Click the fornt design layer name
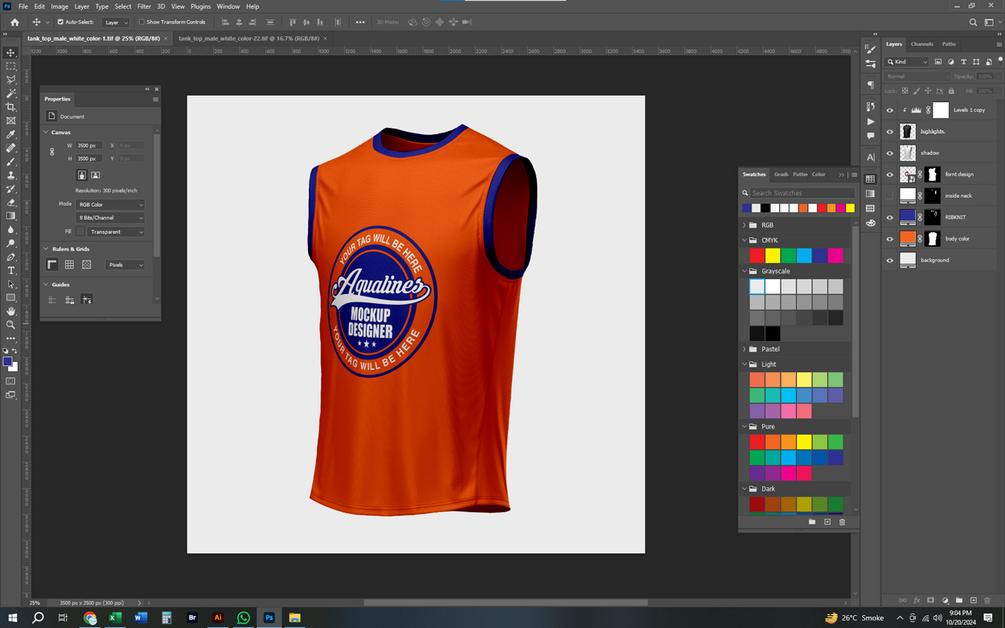1005x628 pixels. pyautogui.click(x=959, y=174)
